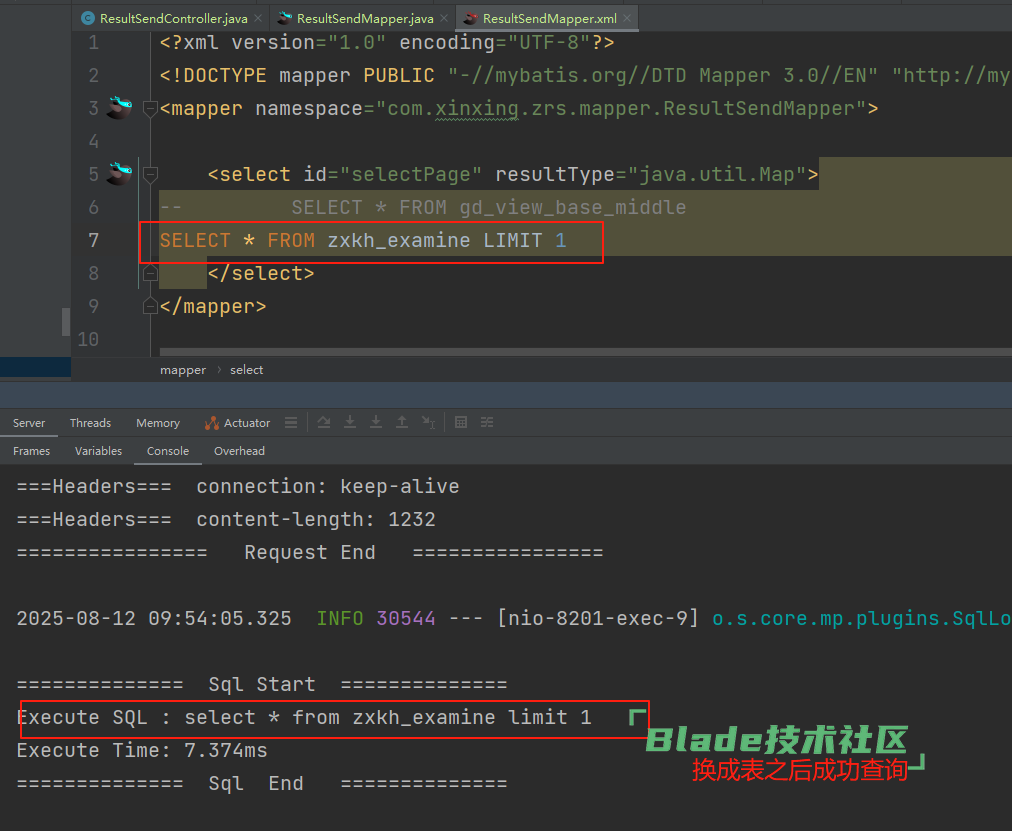Place cursor on 'zxkh_examine' in line 7

pyautogui.click(x=399, y=240)
